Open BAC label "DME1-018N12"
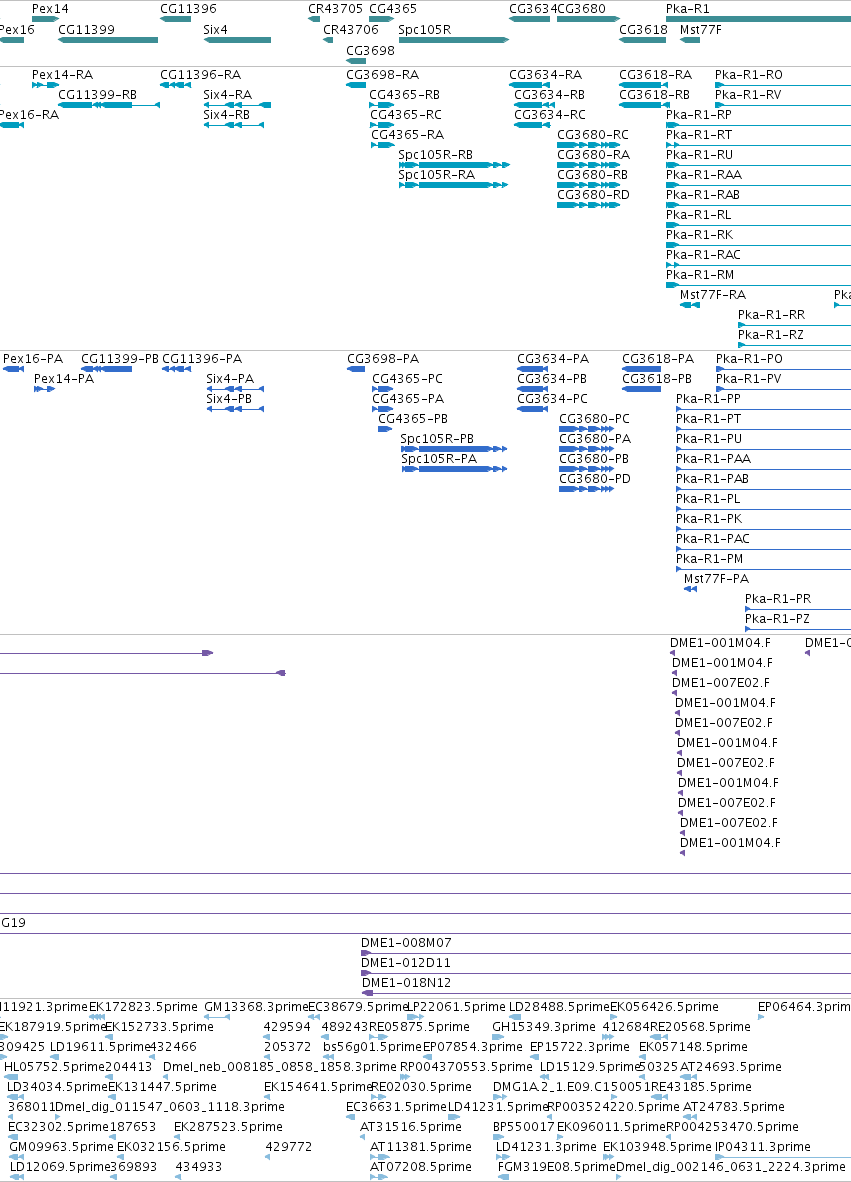Viewport: 851px width, 1182px height. click(406, 983)
